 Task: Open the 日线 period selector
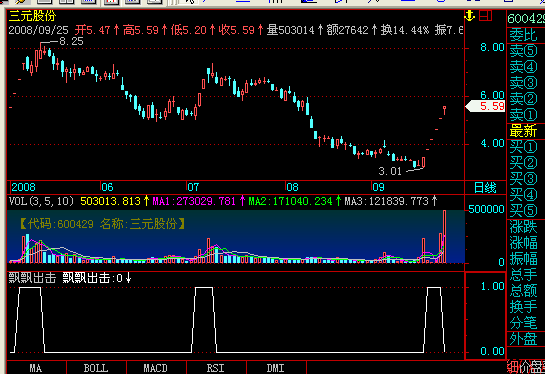pyautogui.click(x=485, y=188)
